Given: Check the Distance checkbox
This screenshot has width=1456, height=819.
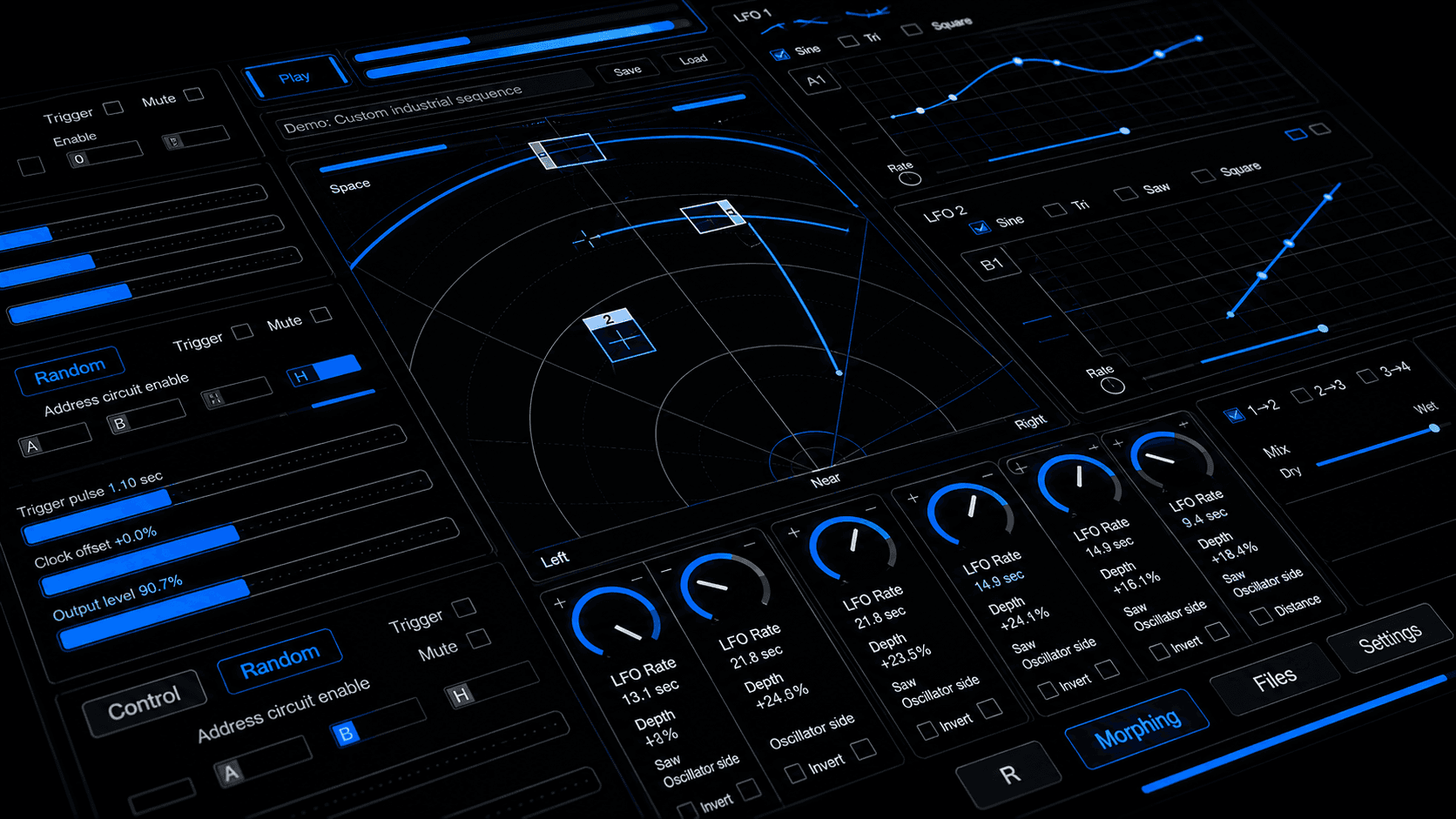Looking at the screenshot, I should pos(1260,616).
